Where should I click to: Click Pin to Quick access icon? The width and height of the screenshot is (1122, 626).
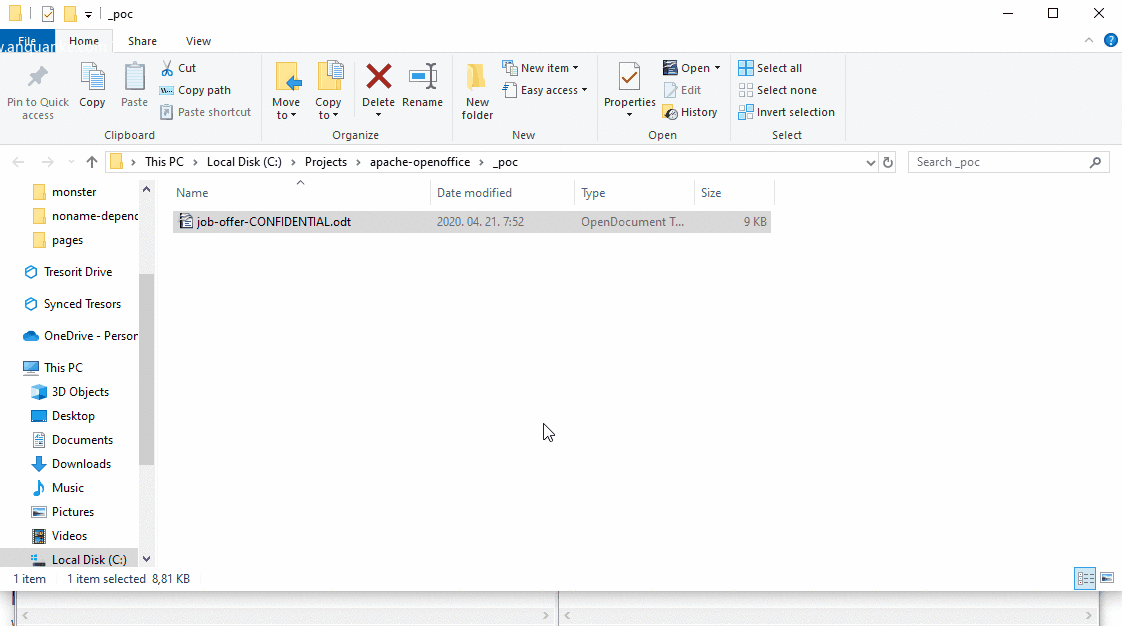[38, 92]
